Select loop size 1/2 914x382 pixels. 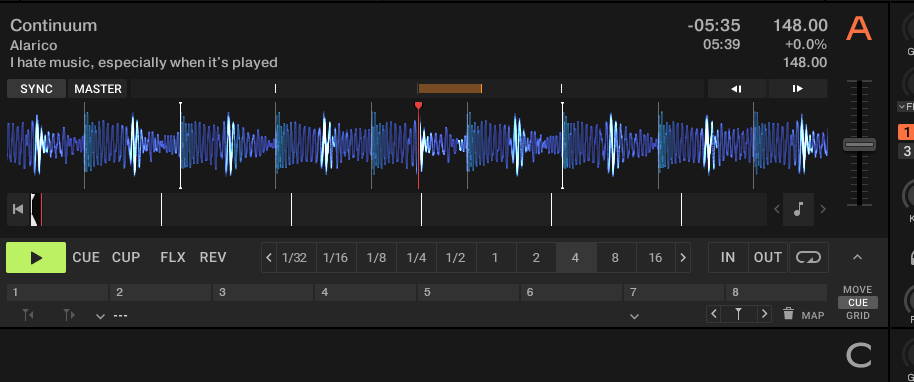tap(456, 258)
